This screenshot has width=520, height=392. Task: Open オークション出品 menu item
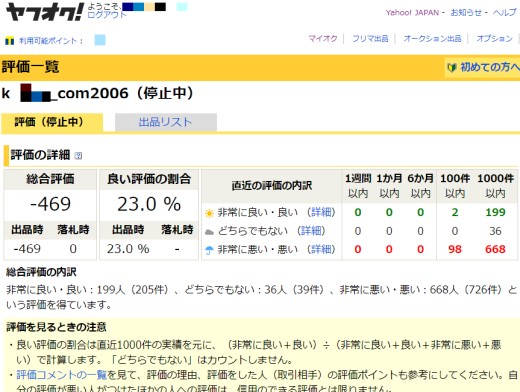432,39
